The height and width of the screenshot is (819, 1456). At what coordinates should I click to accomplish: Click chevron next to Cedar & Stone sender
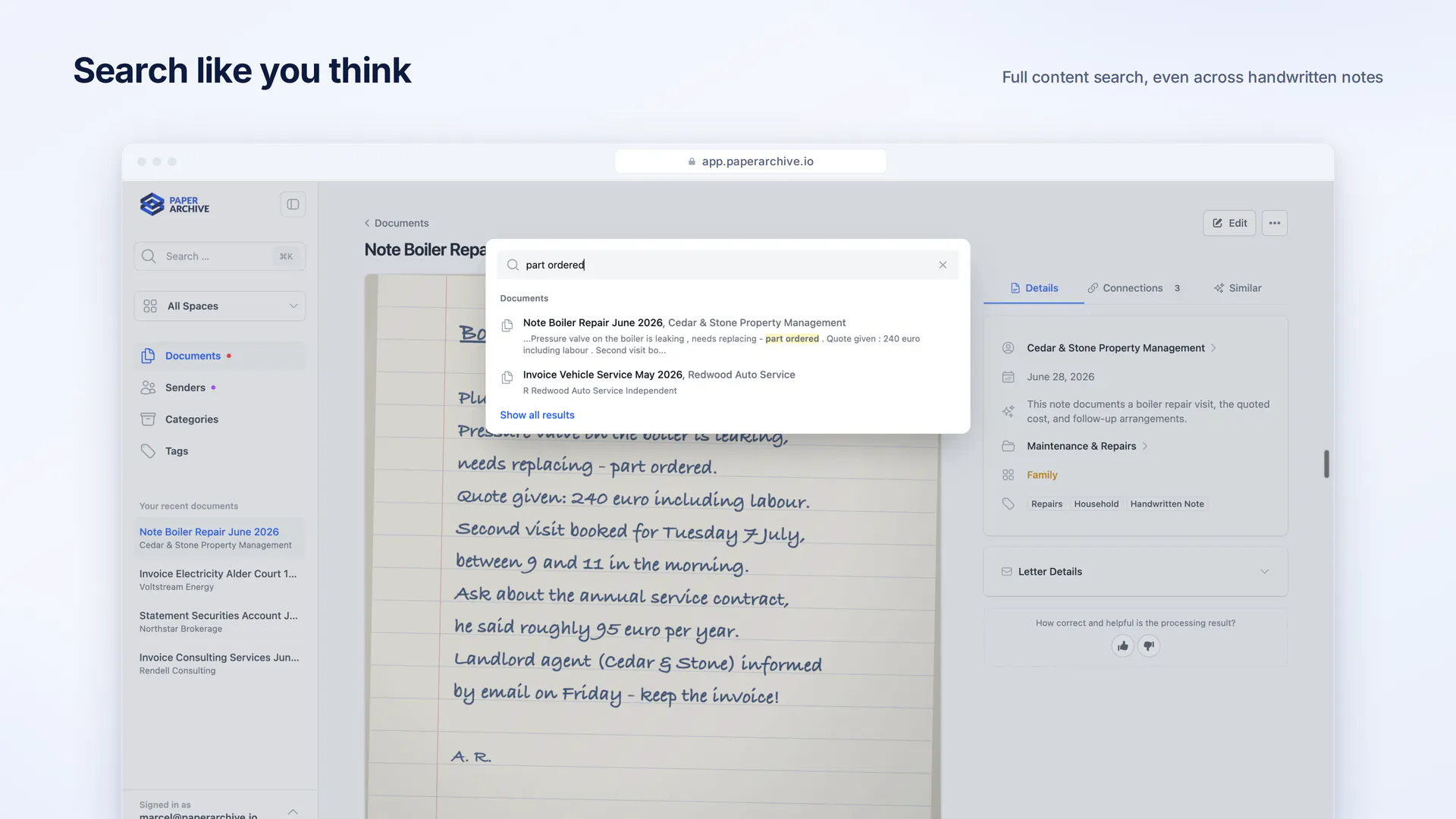(1213, 348)
